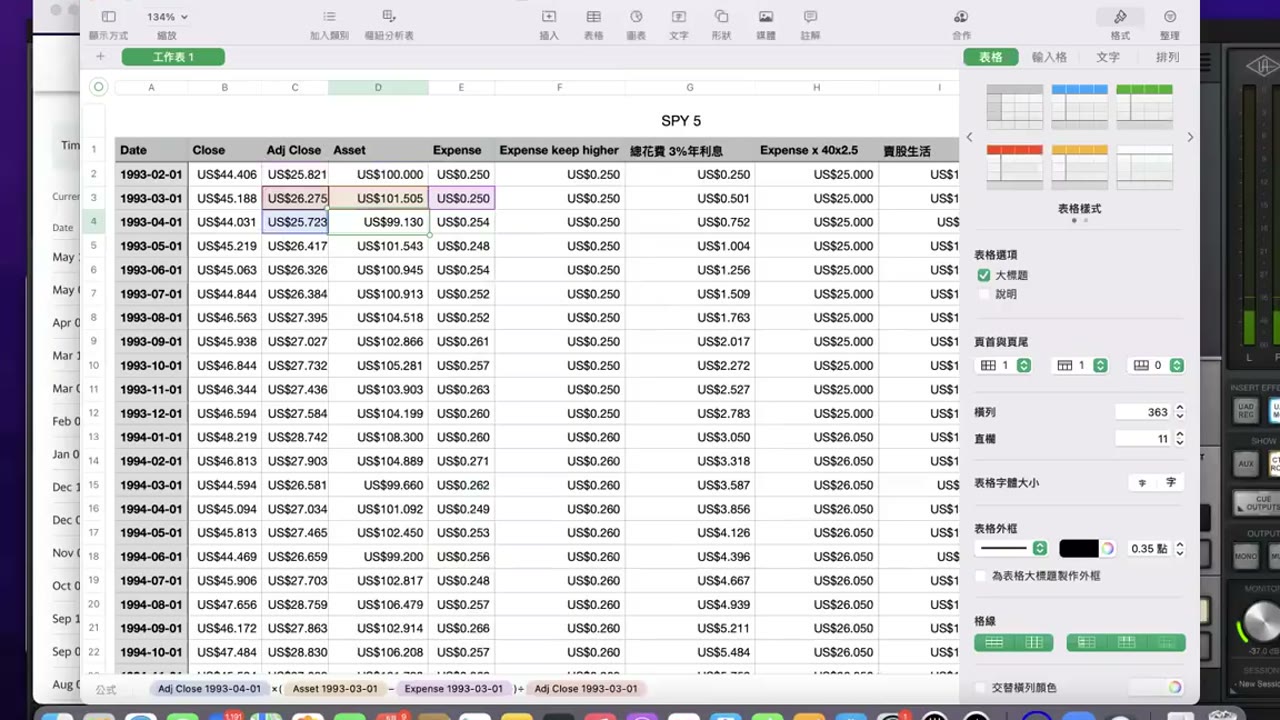1280x720 pixels.
Task: Click the 文字 text box toolbar icon
Action: point(679,17)
